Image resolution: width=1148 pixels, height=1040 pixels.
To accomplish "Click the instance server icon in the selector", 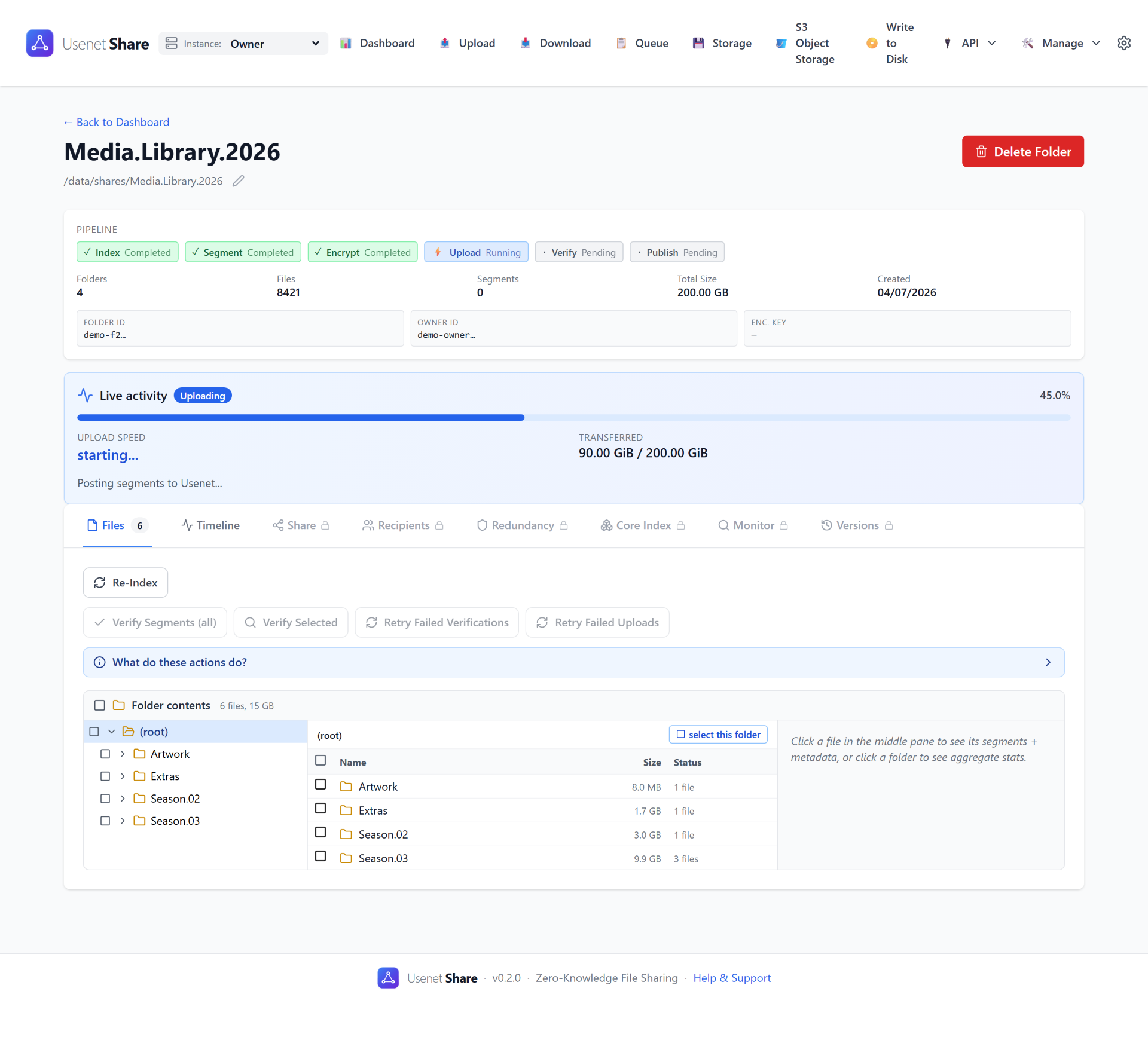I will click(x=172, y=43).
